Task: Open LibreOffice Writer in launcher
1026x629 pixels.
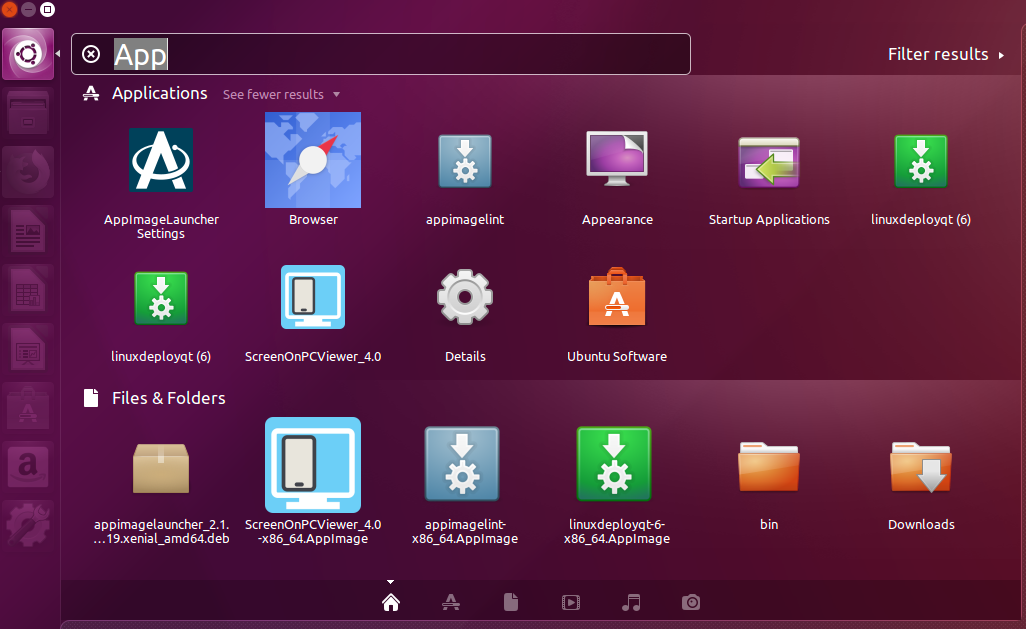Action: click(28, 231)
